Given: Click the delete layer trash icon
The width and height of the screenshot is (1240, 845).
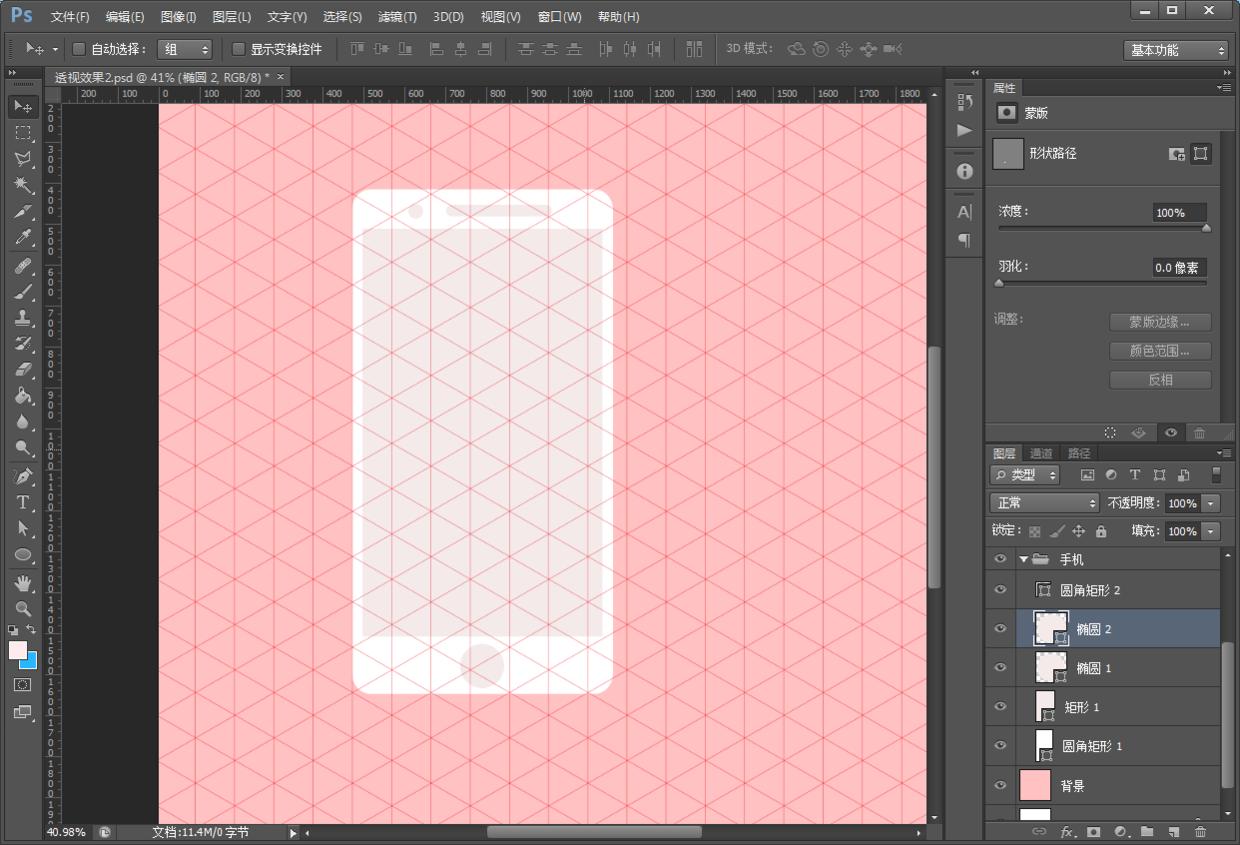Looking at the screenshot, I should pyautogui.click(x=1200, y=831).
